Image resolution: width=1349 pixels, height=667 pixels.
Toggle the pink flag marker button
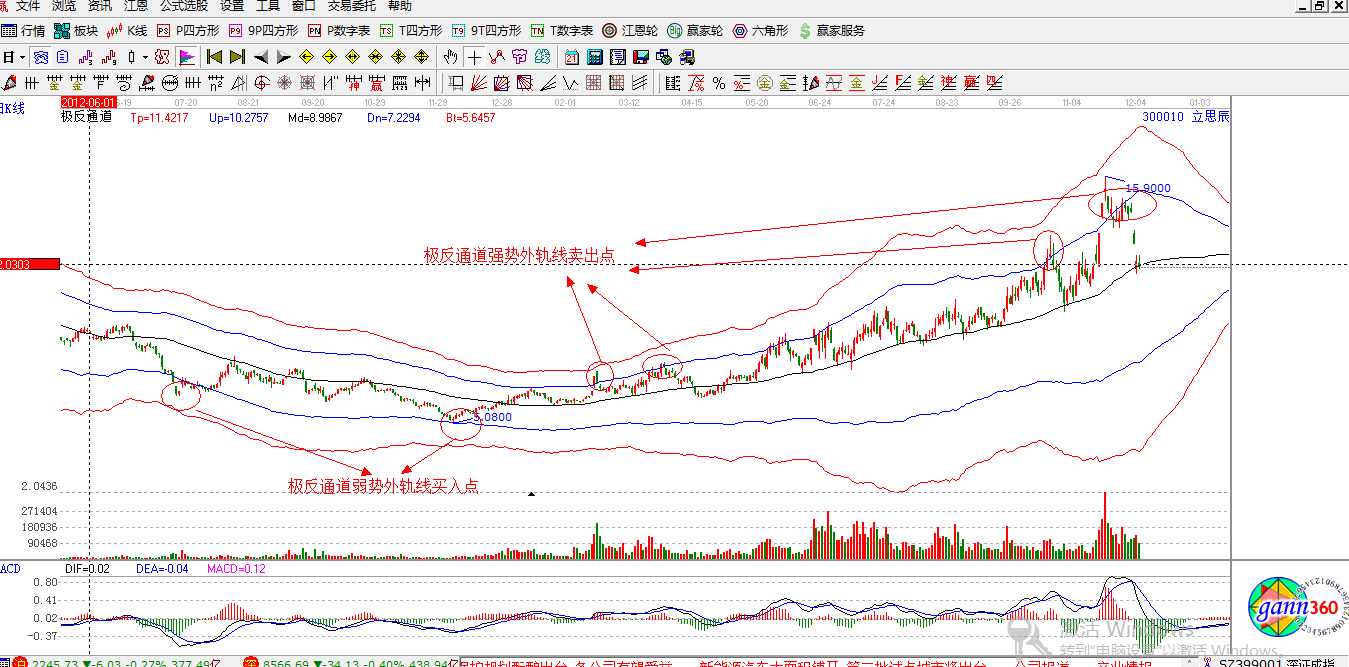click(x=186, y=56)
